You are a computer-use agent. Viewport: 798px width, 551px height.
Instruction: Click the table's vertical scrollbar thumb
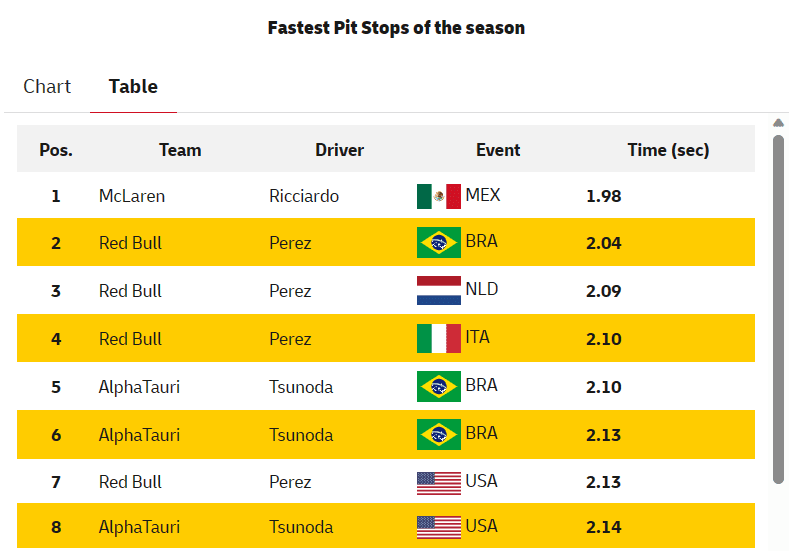778,310
